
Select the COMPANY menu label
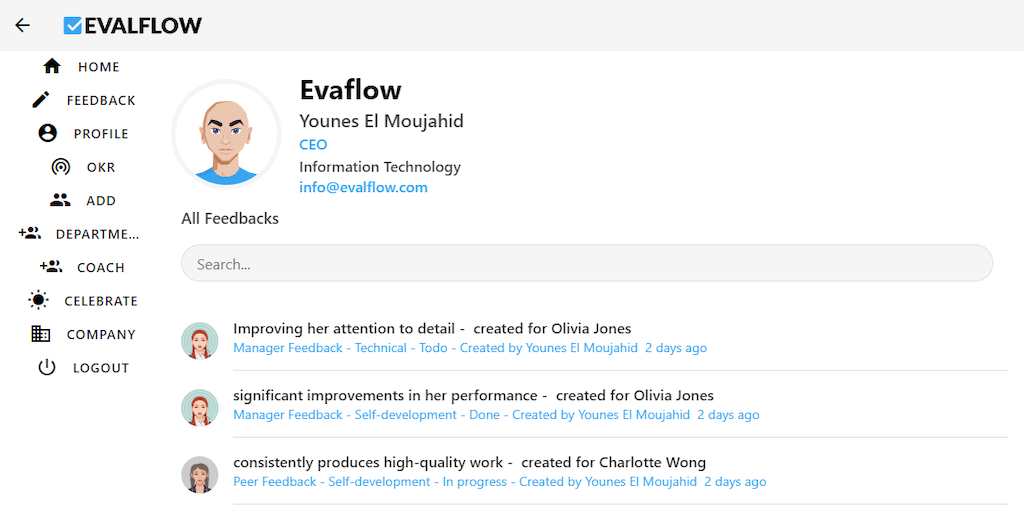[101, 334]
